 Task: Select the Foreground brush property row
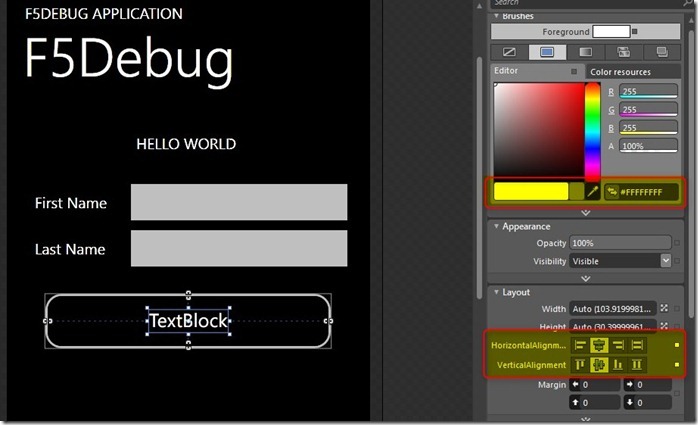[x=585, y=32]
